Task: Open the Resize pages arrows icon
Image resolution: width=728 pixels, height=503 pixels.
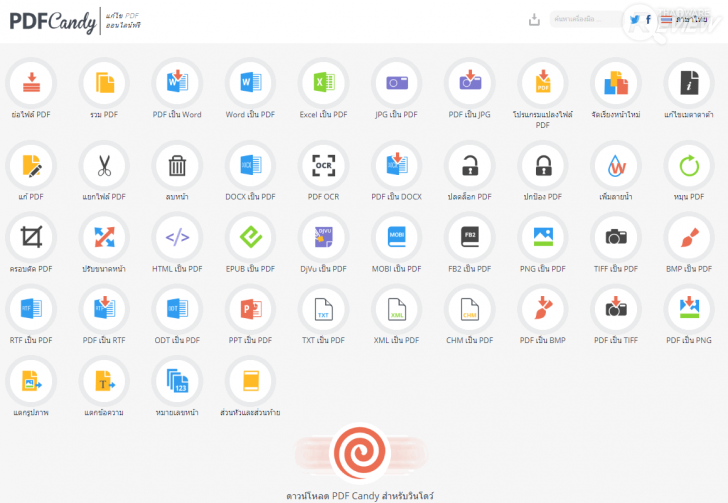Action: tap(104, 237)
